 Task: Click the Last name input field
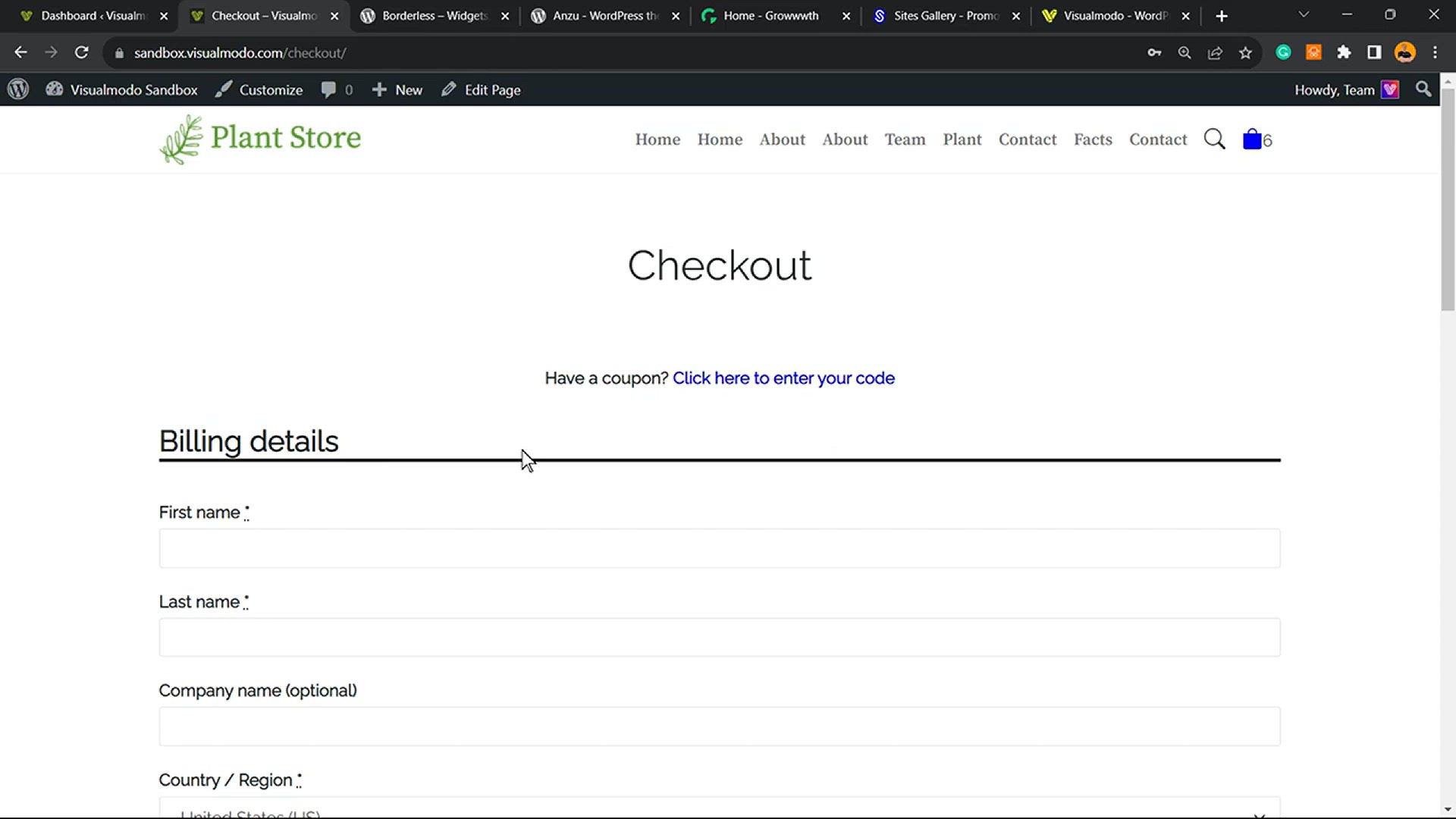pyautogui.click(x=720, y=638)
